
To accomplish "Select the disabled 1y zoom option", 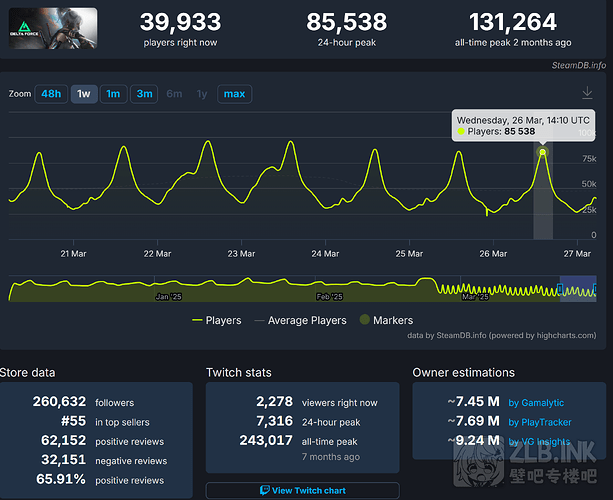I will pyautogui.click(x=202, y=94).
